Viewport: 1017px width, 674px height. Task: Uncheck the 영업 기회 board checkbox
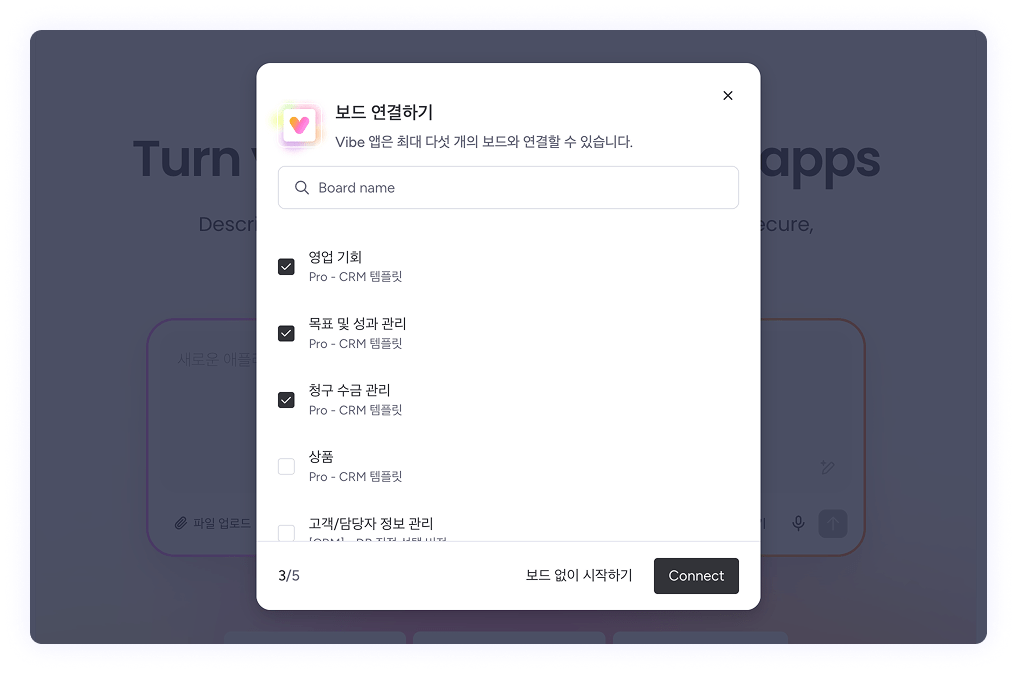coord(286,267)
